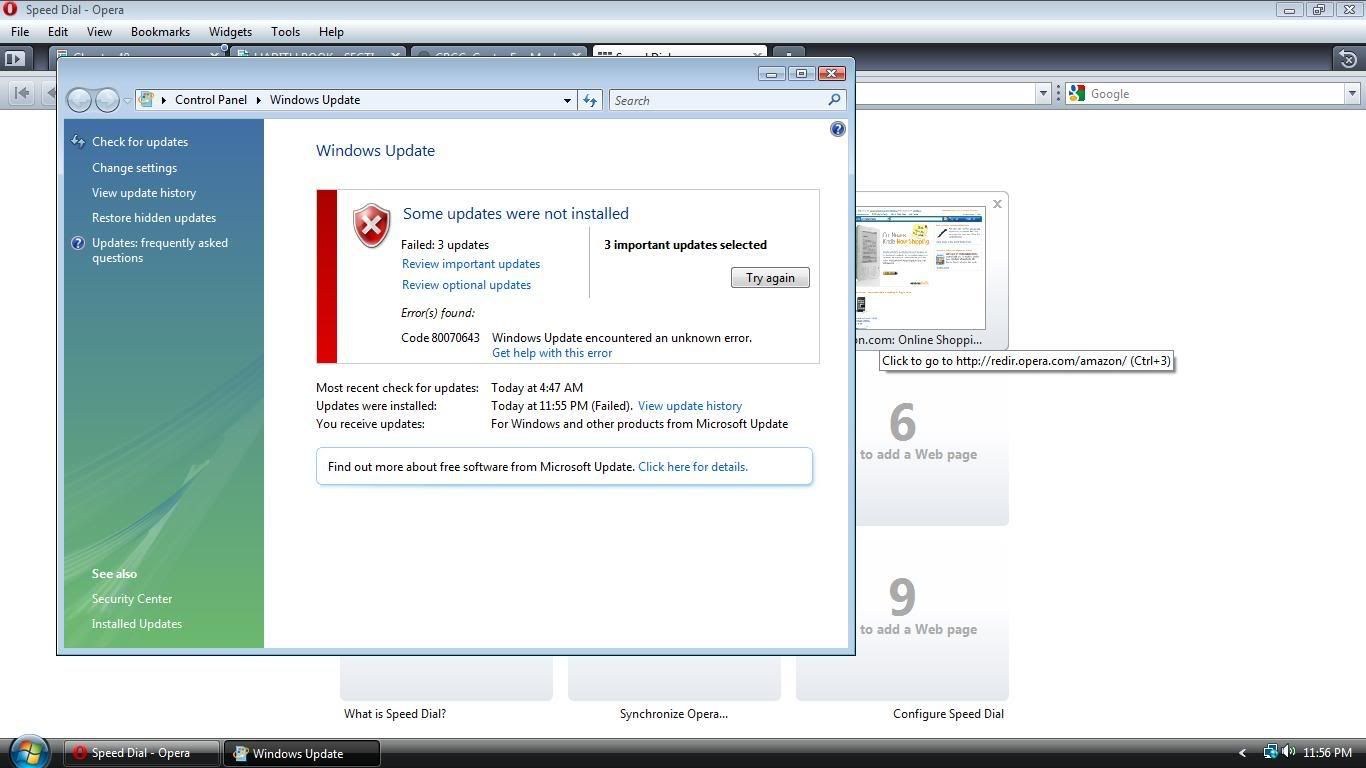
Task: Click Configure Speed Dial link
Action: pos(948,714)
